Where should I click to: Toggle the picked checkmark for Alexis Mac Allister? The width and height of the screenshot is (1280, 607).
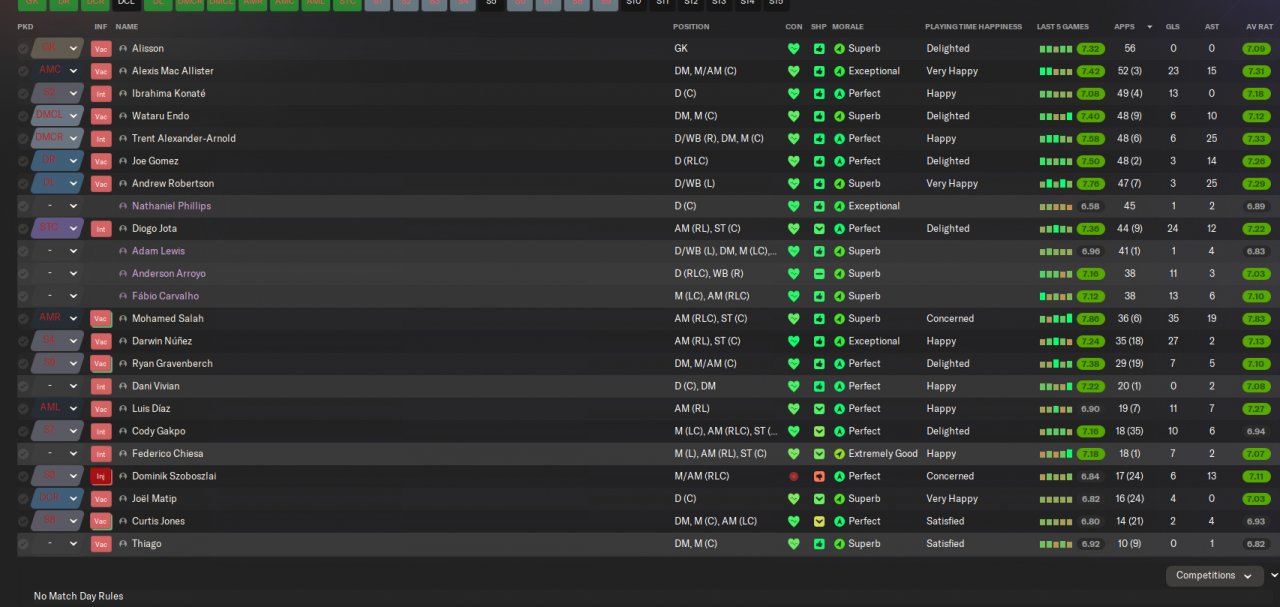(x=23, y=71)
